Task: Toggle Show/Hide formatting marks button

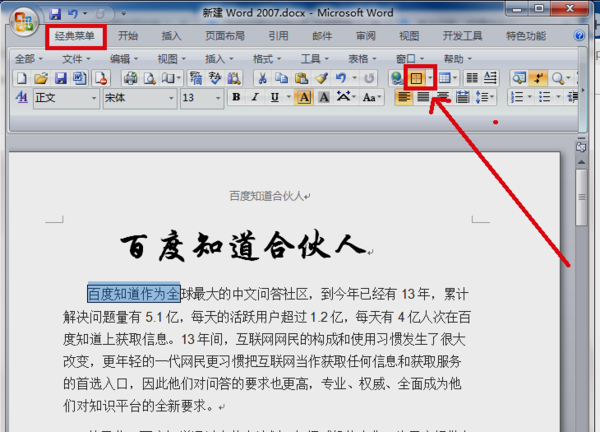Action: pos(538,78)
